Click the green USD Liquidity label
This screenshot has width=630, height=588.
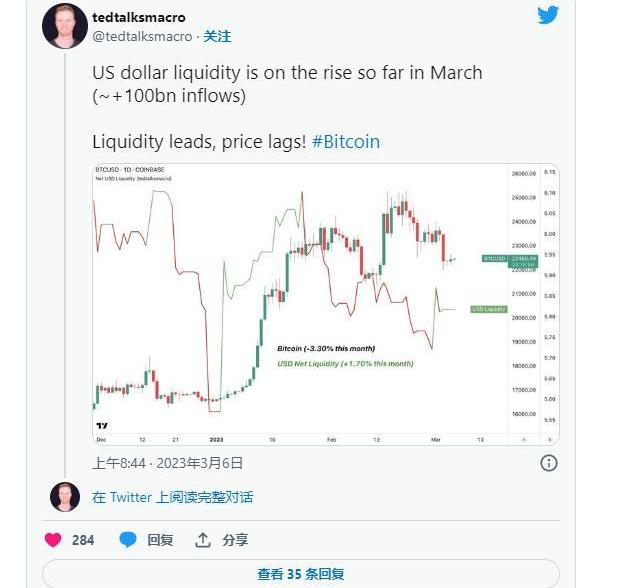(x=489, y=309)
